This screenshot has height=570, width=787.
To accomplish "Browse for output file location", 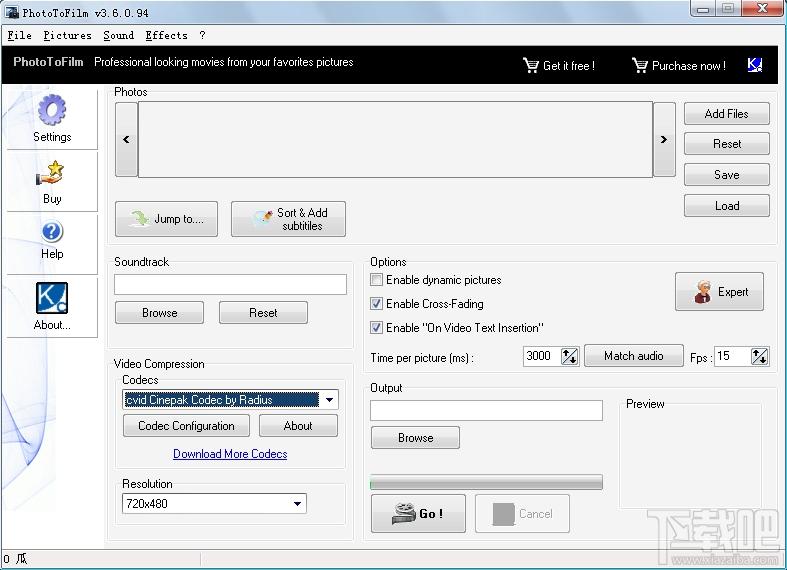I will (415, 438).
